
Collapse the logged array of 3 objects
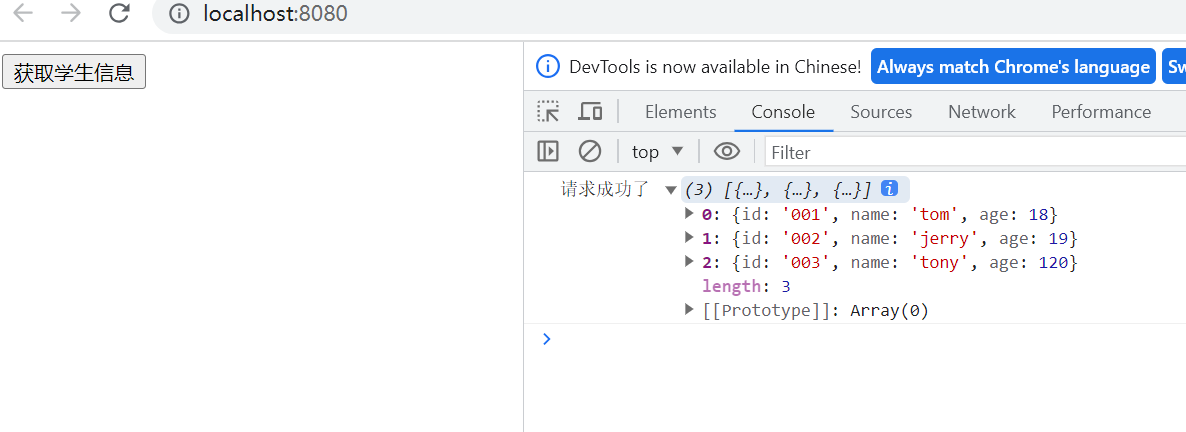click(x=670, y=190)
